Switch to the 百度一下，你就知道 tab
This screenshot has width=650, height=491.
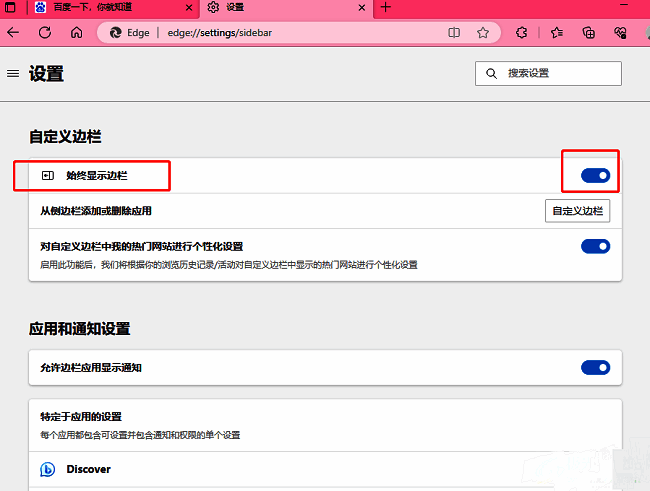point(113,7)
